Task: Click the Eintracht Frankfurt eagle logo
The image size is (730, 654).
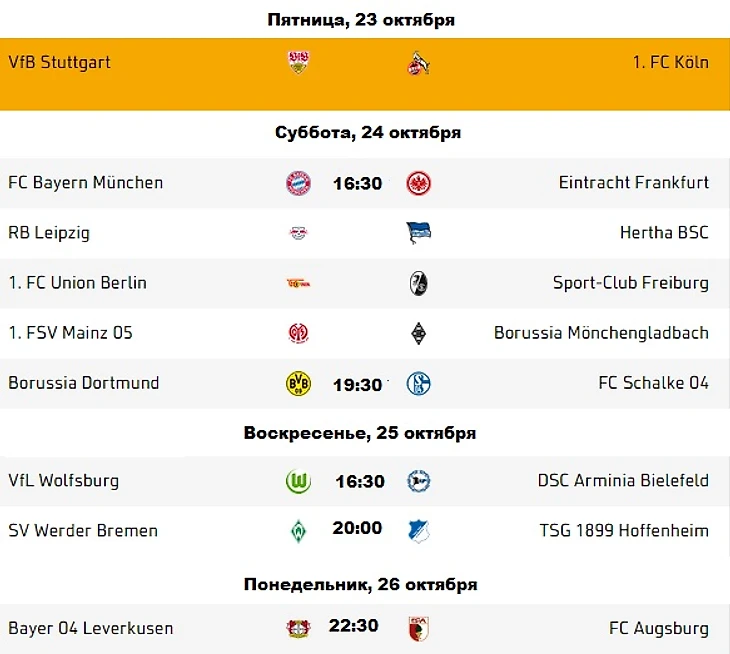Action: click(x=419, y=183)
